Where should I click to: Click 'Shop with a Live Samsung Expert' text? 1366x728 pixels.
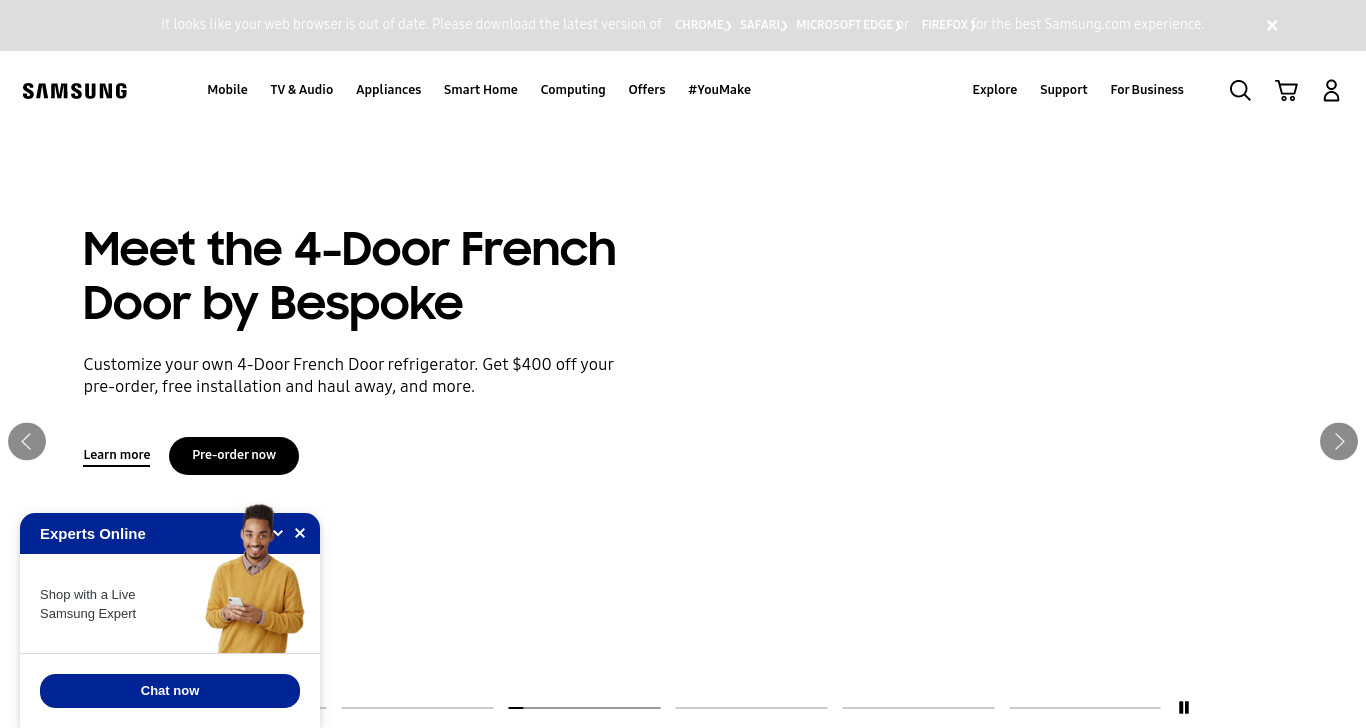click(x=88, y=604)
